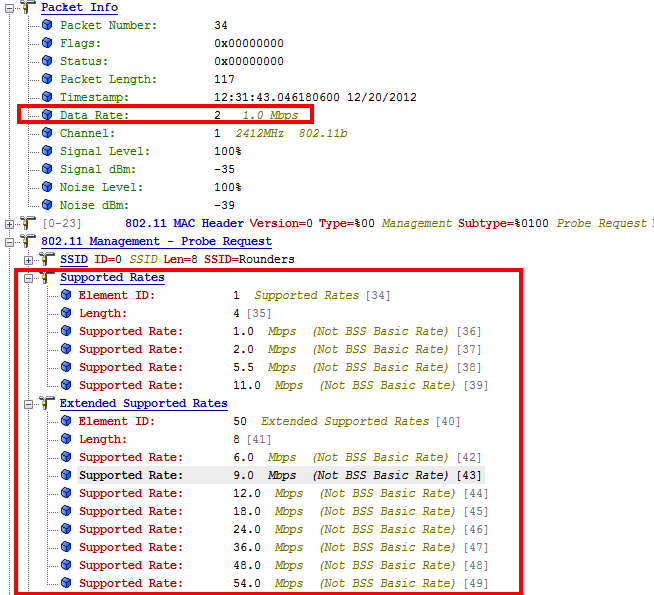Select the 6.0 Mbps supported rate row
This screenshot has height=595, width=654.
point(280,457)
